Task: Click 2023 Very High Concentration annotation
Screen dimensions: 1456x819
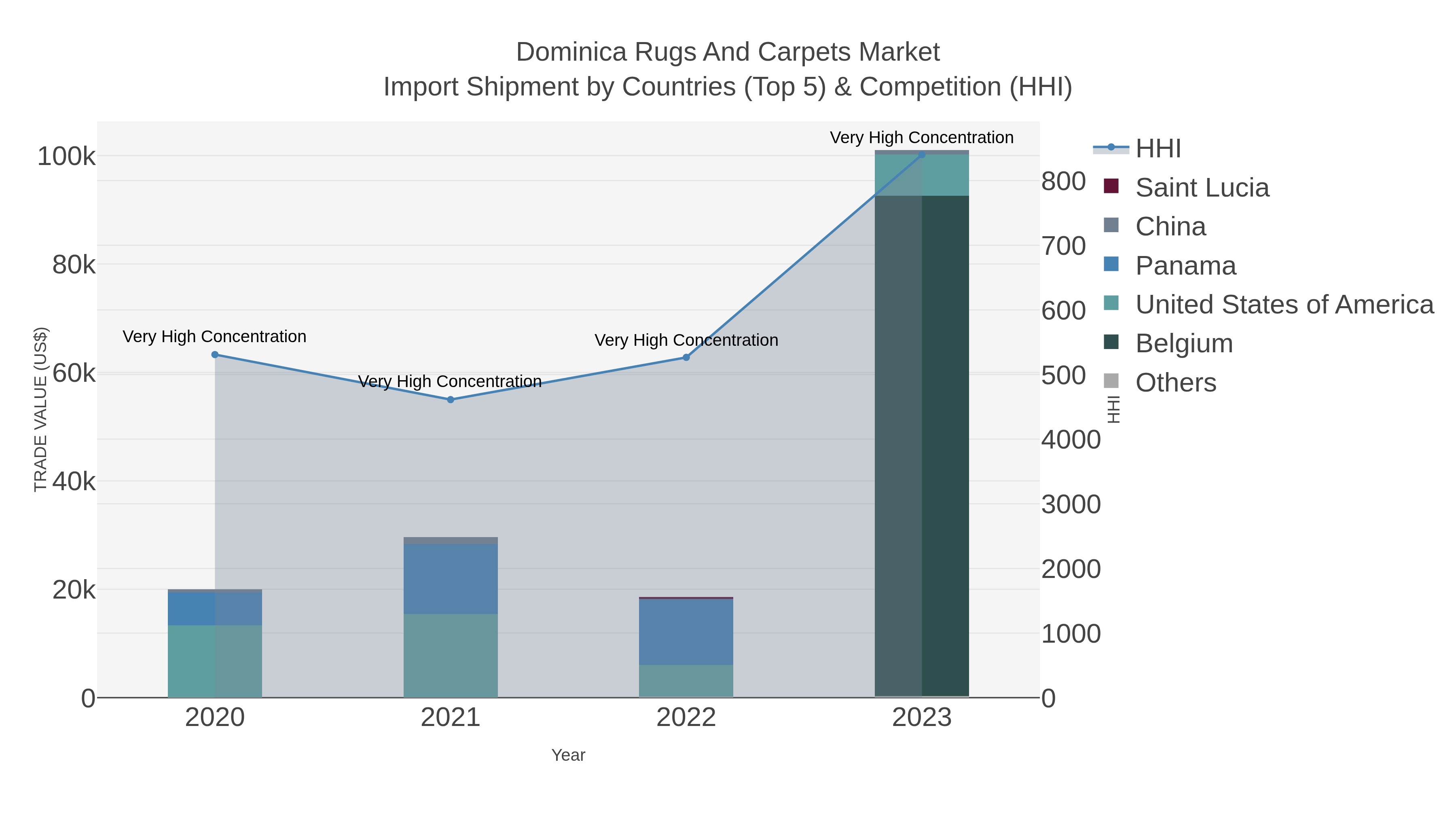Action: 922,138
